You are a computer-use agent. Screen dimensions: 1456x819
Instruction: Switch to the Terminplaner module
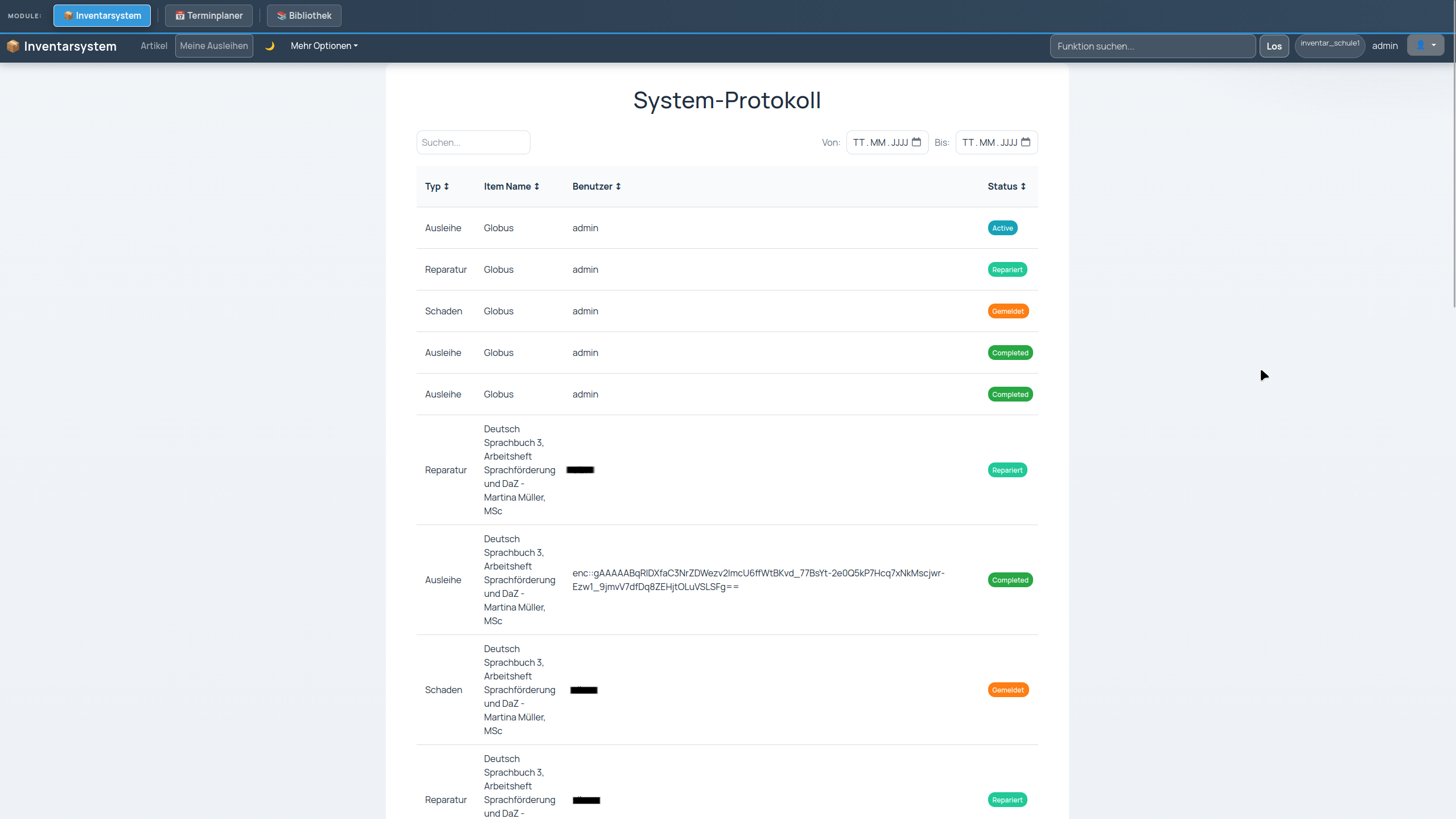coord(209,15)
